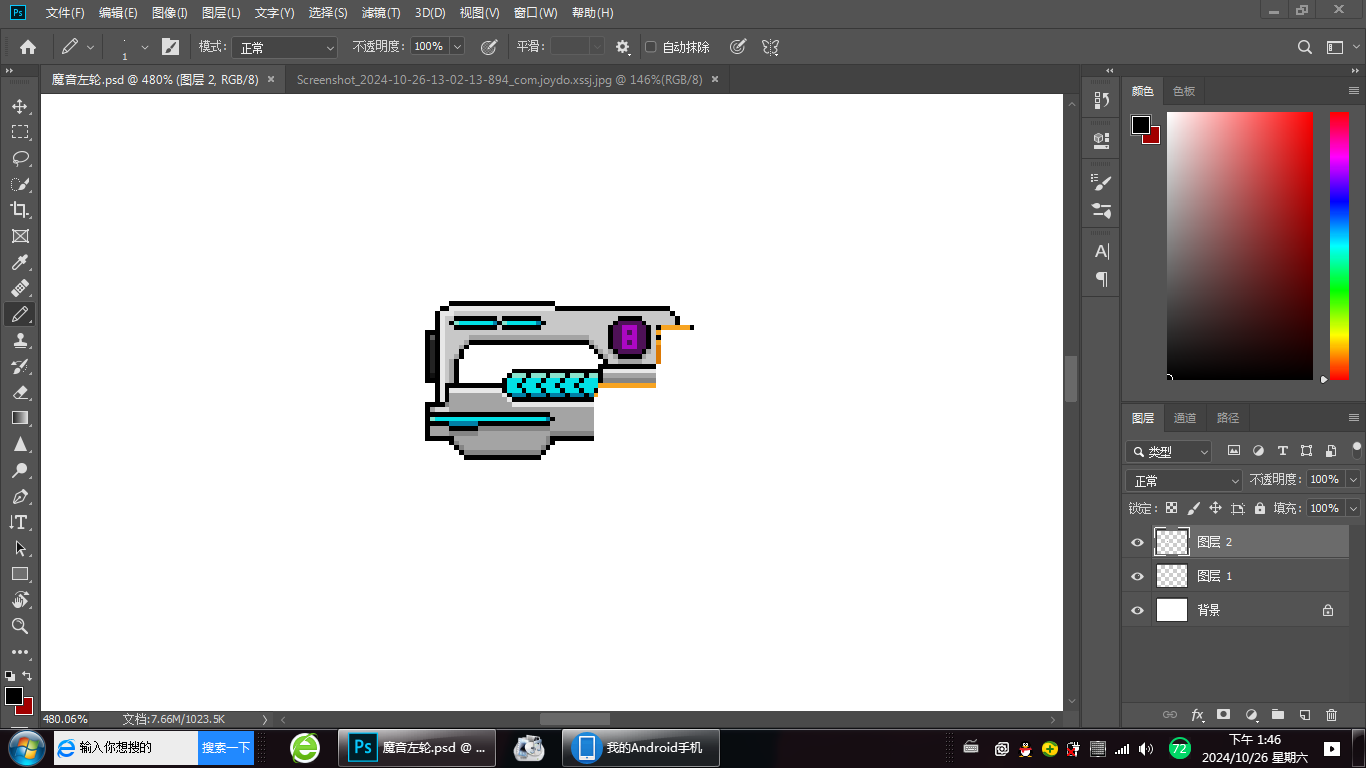Select the Vertical Type tool
Image resolution: width=1366 pixels, height=768 pixels.
tap(19, 522)
